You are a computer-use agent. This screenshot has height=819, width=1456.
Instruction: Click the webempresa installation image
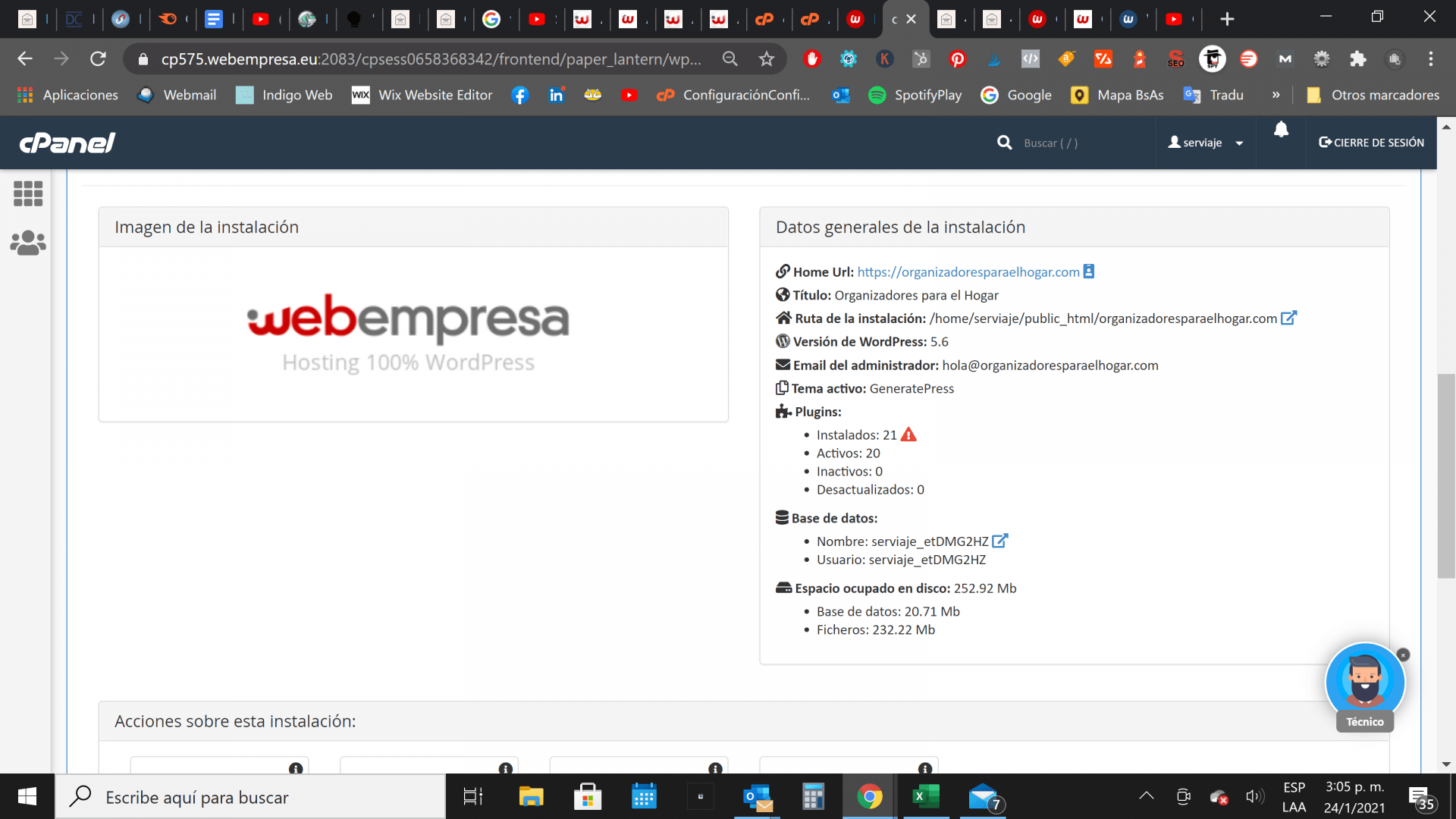409,334
